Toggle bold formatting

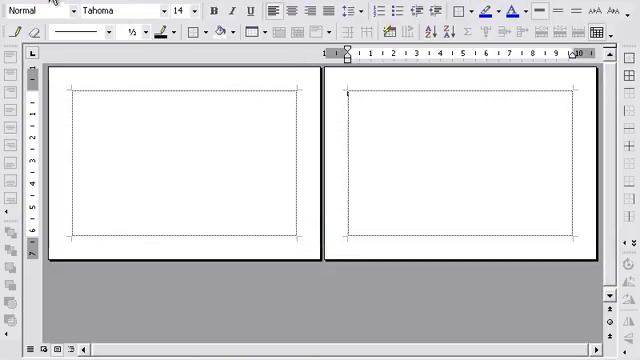coord(214,11)
